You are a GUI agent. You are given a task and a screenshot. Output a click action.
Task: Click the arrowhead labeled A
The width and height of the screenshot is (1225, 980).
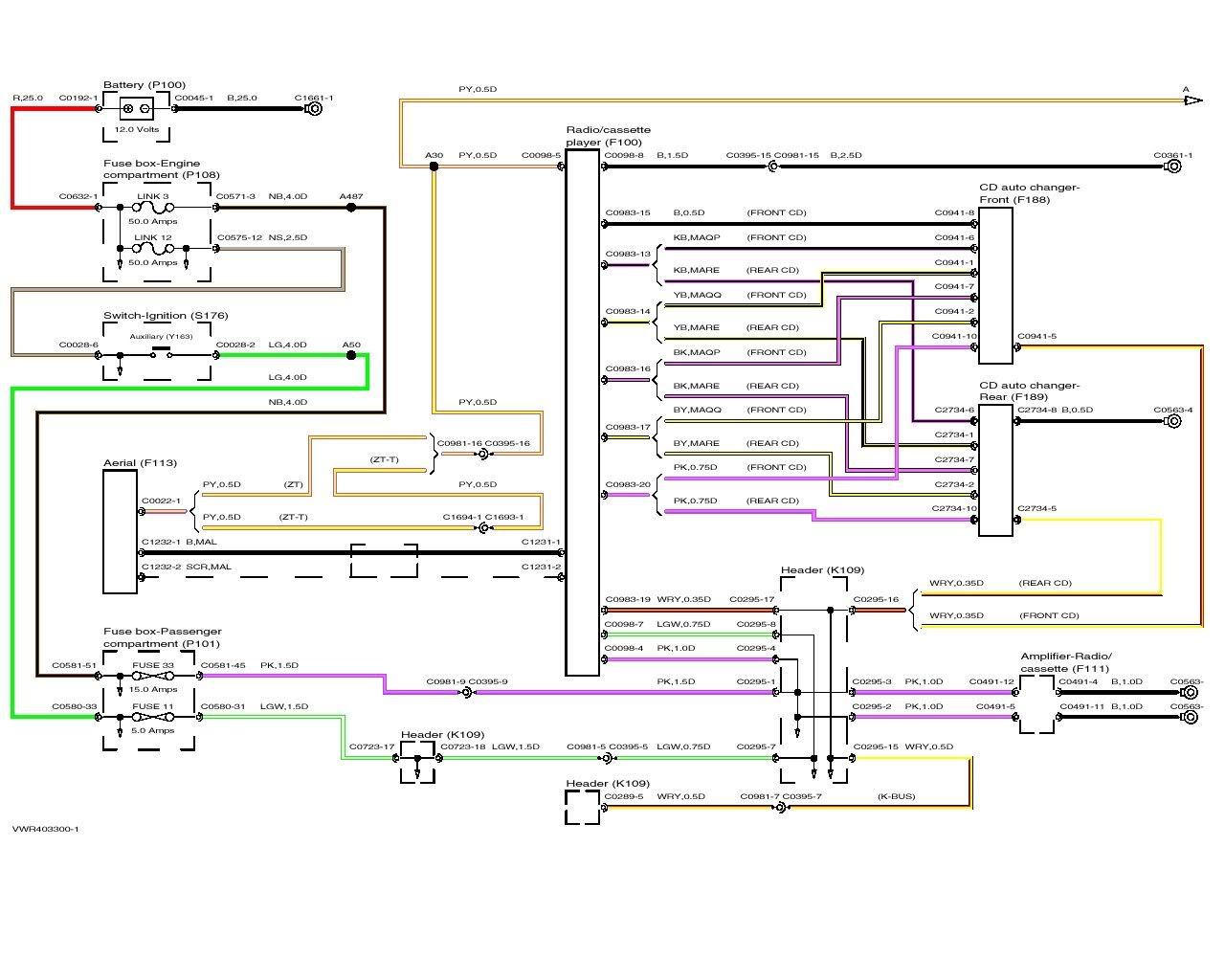pos(1192,99)
